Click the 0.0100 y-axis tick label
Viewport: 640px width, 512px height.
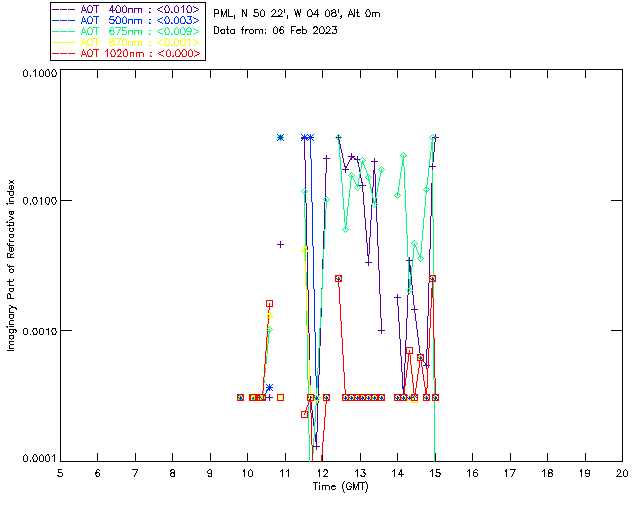tap(38, 202)
